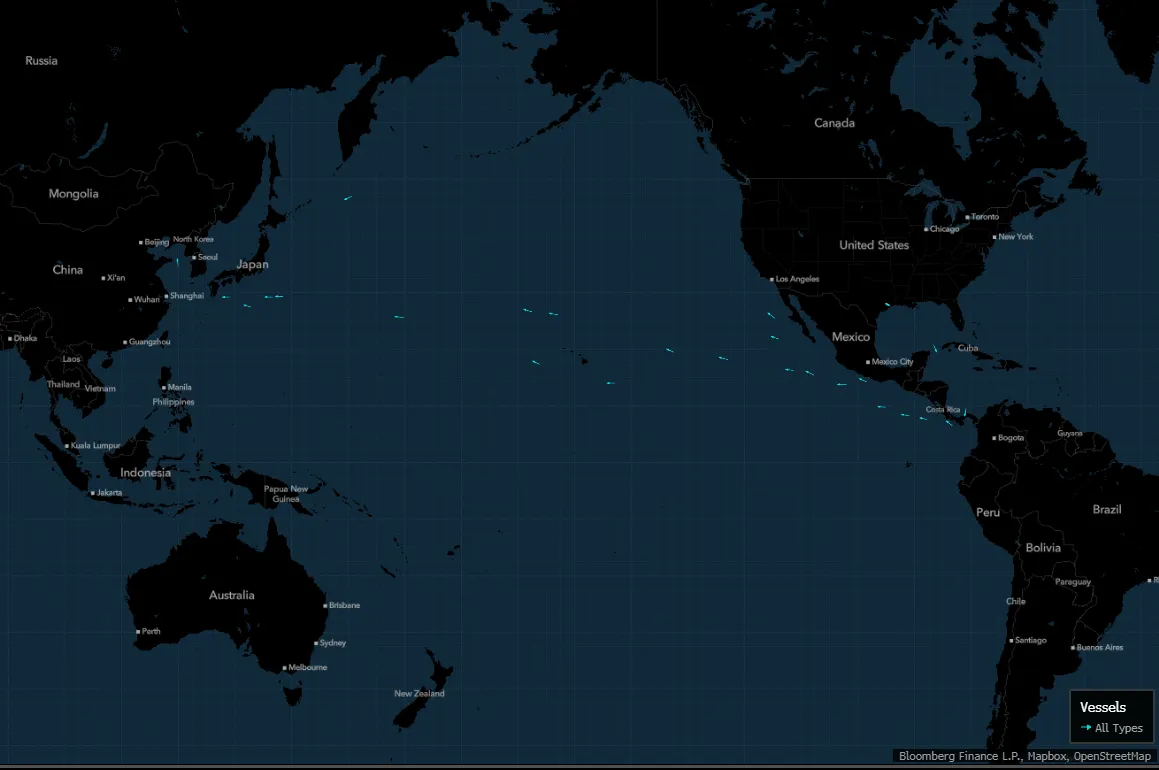1159x770 pixels.
Task: Click the Chicago city label
Action: pos(944,229)
